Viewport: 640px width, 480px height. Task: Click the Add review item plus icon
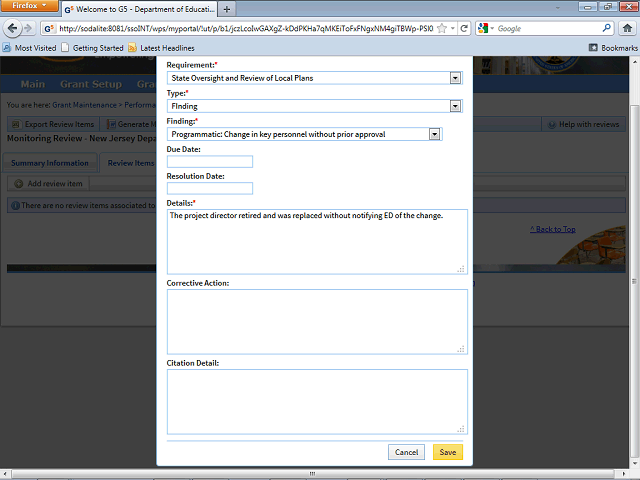pos(18,184)
